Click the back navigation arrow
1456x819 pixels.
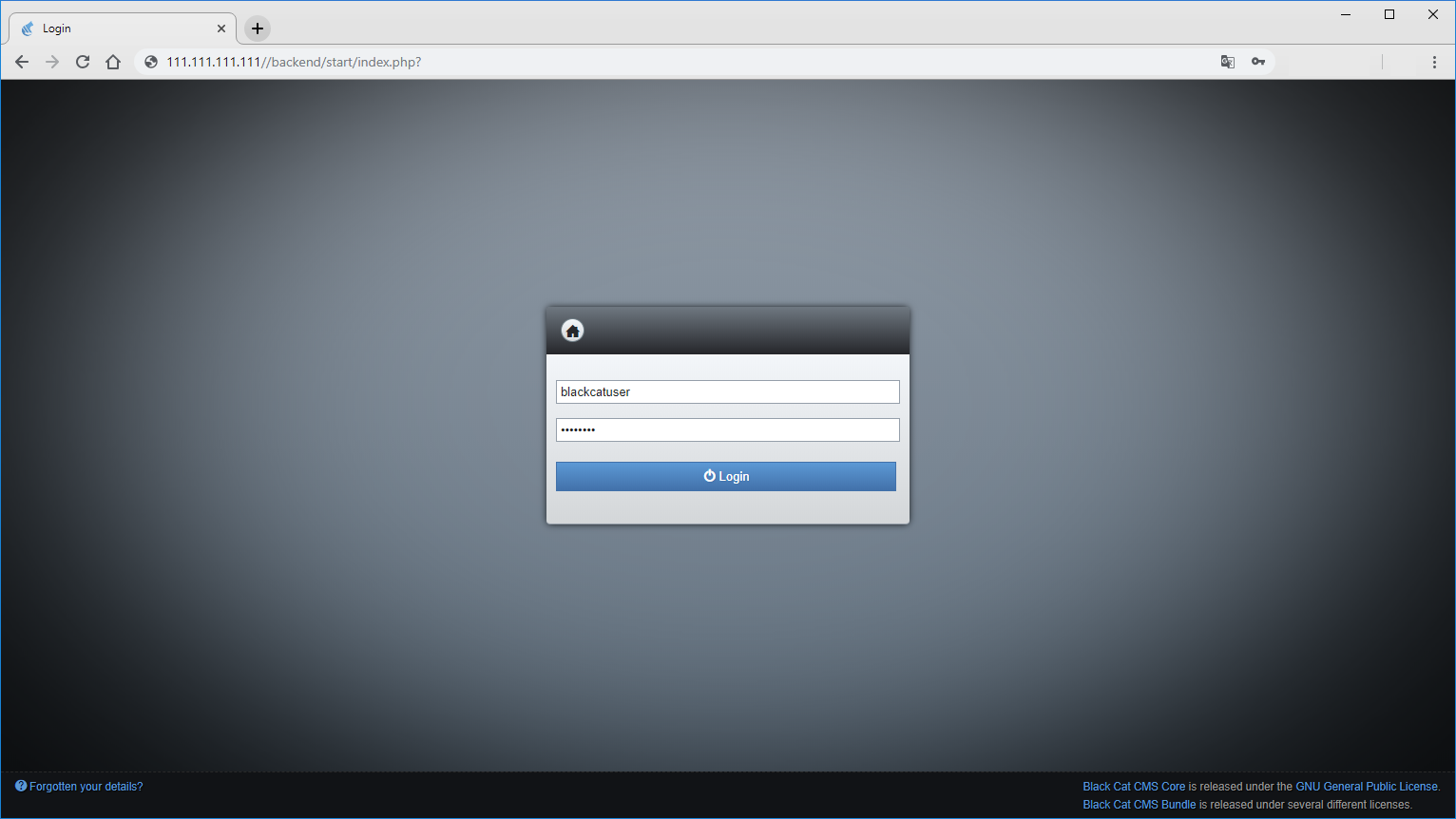pos(21,61)
